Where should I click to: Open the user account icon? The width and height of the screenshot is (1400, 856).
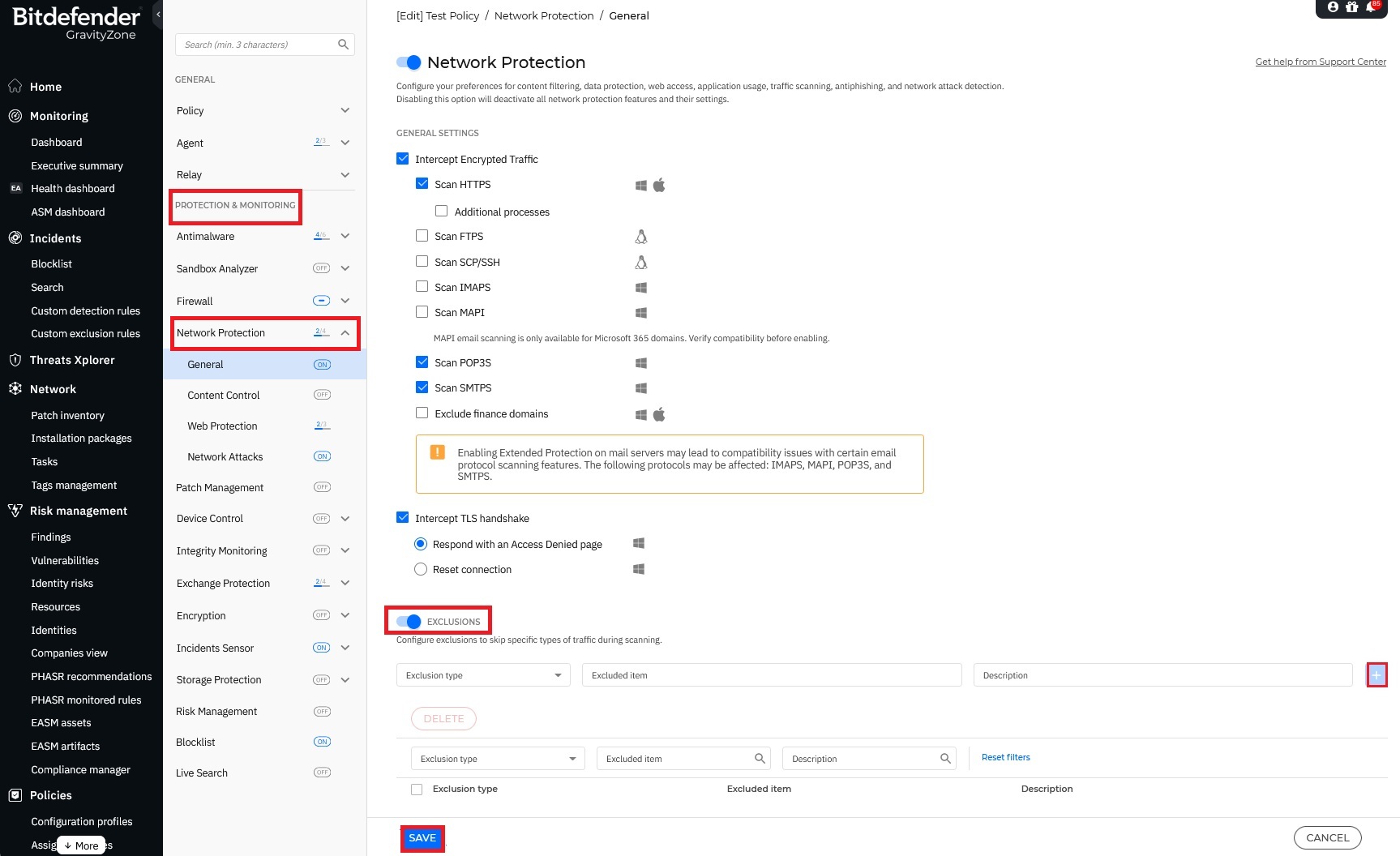[x=1333, y=6]
